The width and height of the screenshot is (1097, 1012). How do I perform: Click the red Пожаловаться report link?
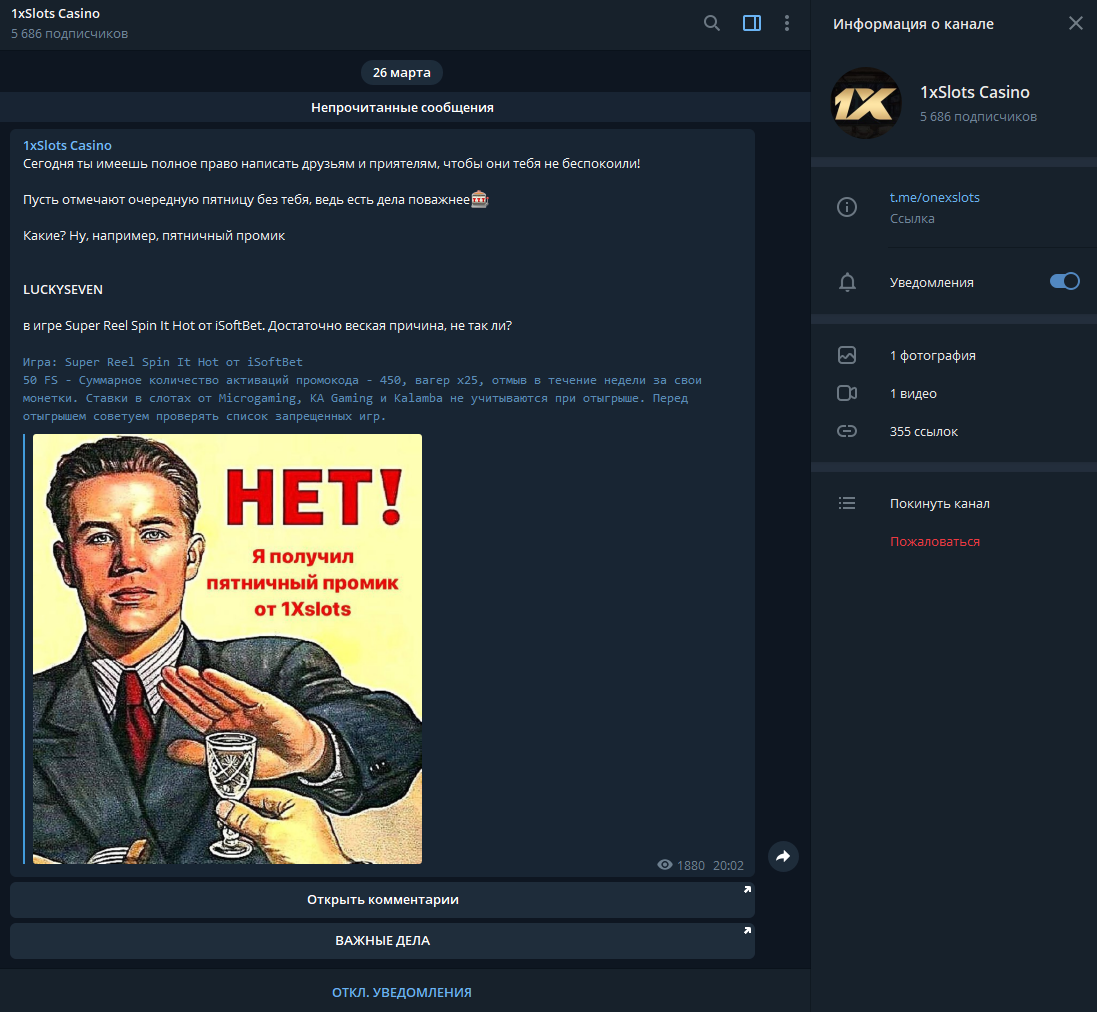934,541
